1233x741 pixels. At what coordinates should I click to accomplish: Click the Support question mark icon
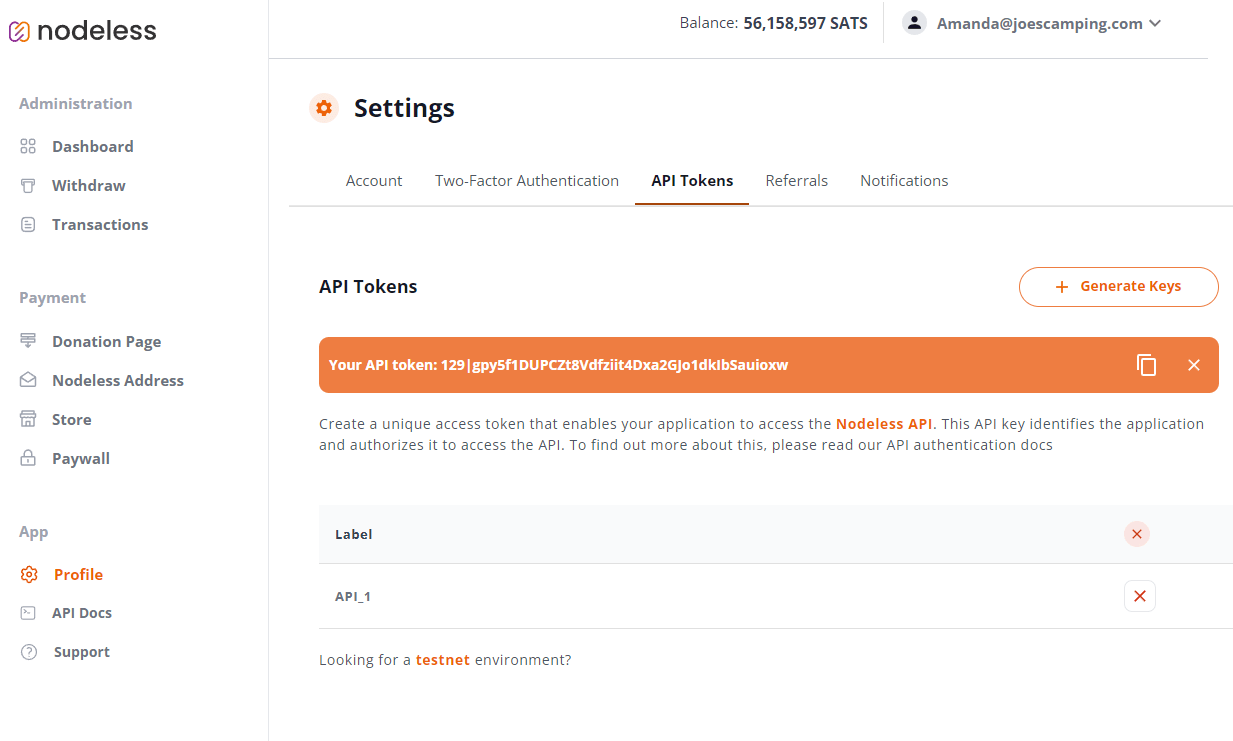click(30, 652)
